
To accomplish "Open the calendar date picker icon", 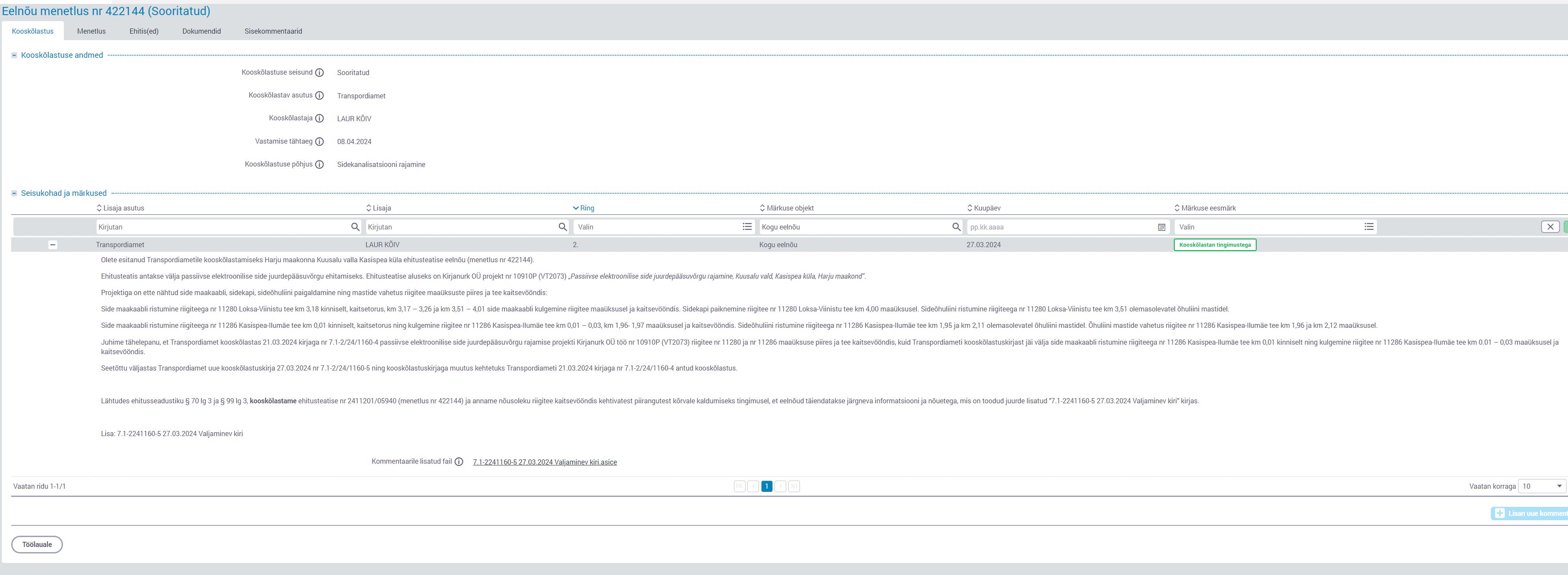I will point(1161,227).
